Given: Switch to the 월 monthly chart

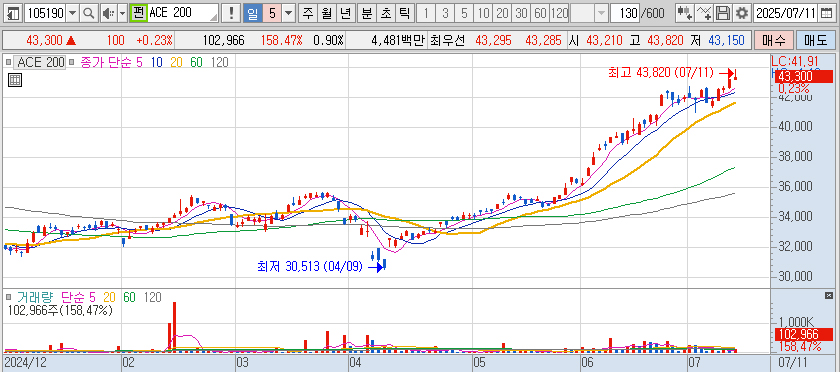Looking at the screenshot, I should pyautogui.click(x=327, y=13).
